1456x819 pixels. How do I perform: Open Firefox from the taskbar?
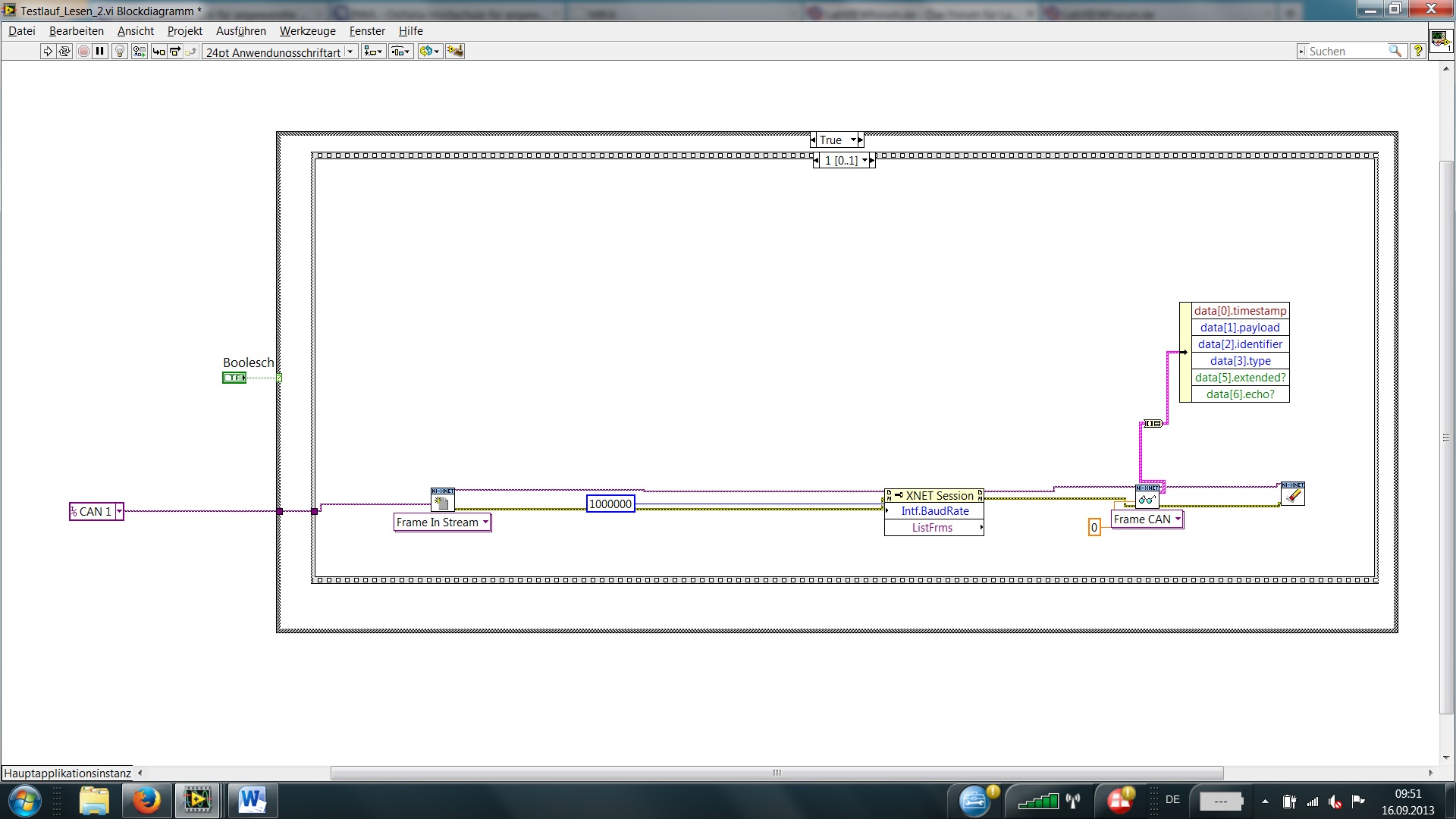click(146, 801)
